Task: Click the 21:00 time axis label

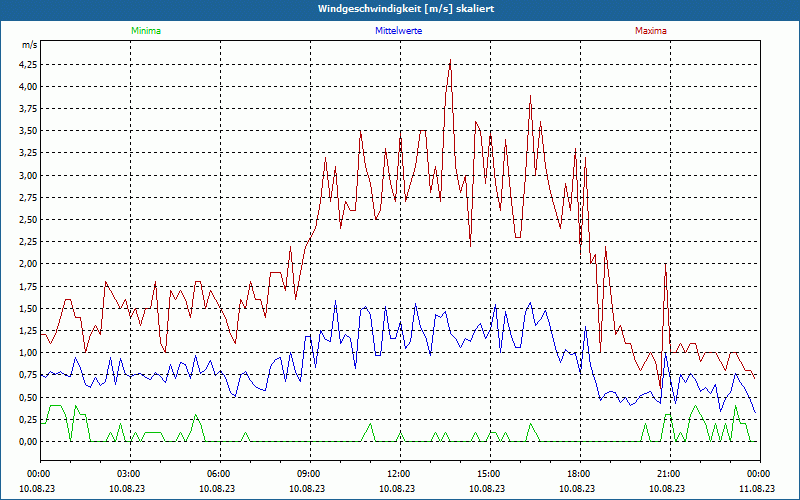Action: tap(670, 474)
